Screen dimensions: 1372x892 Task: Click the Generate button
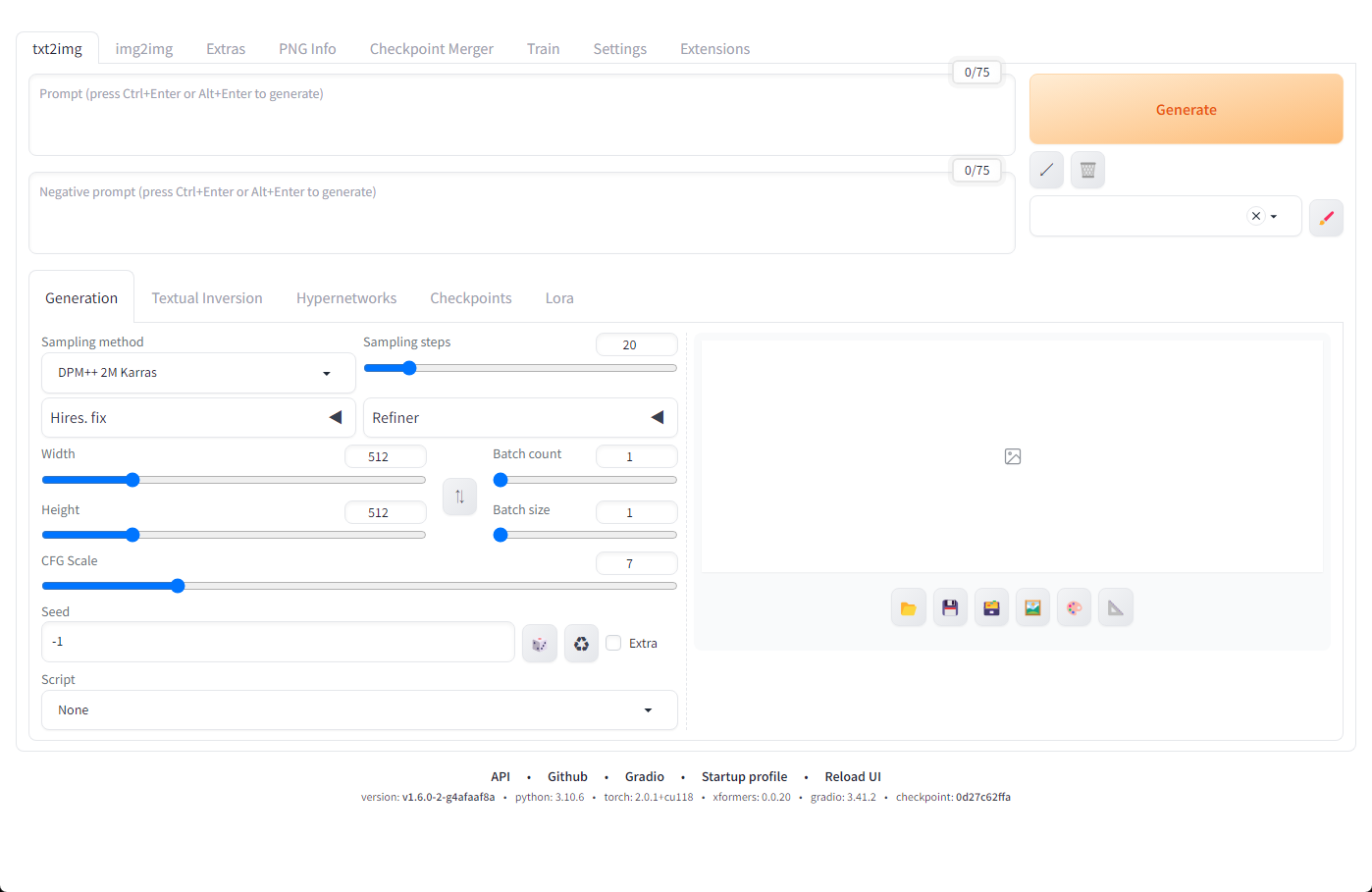pos(1186,109)
